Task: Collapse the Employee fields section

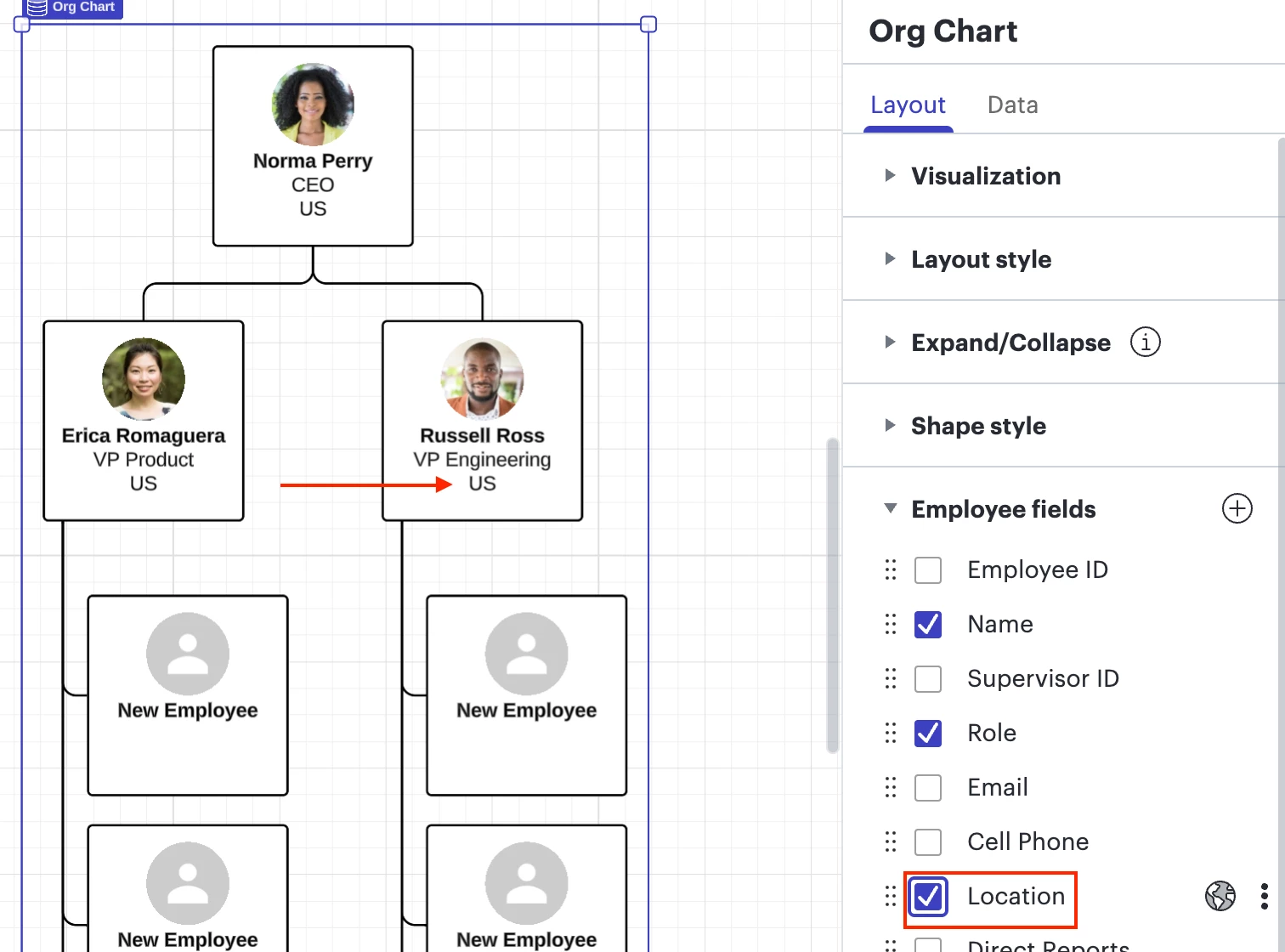Action: pyautogui.click(x=890, y=508)
